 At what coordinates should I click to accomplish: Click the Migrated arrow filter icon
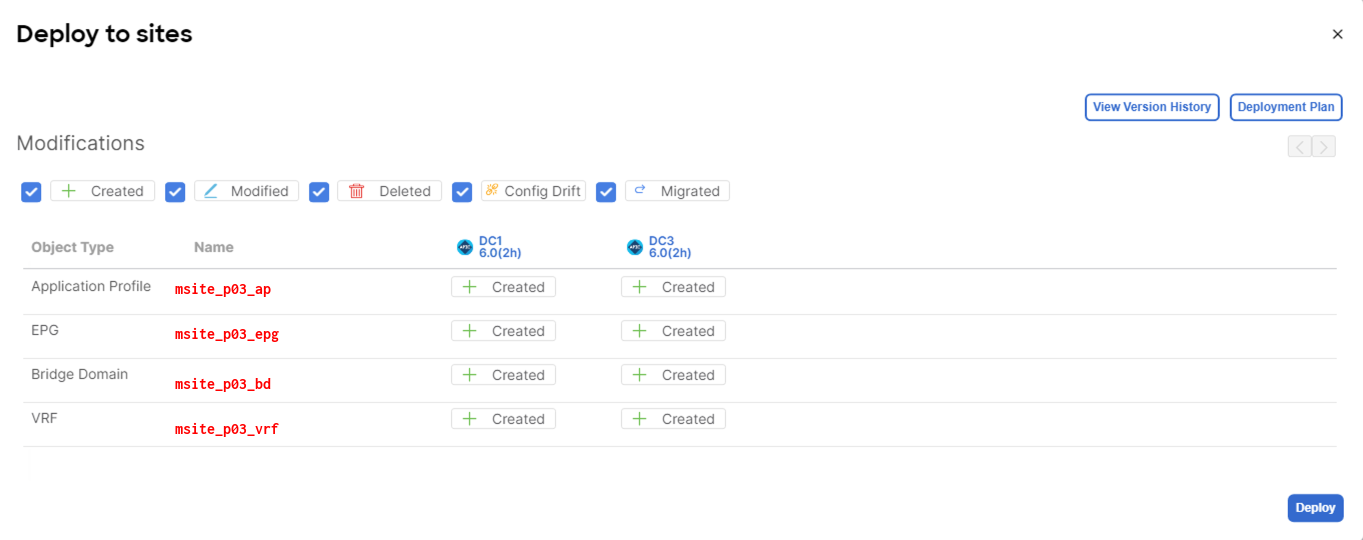640,190
